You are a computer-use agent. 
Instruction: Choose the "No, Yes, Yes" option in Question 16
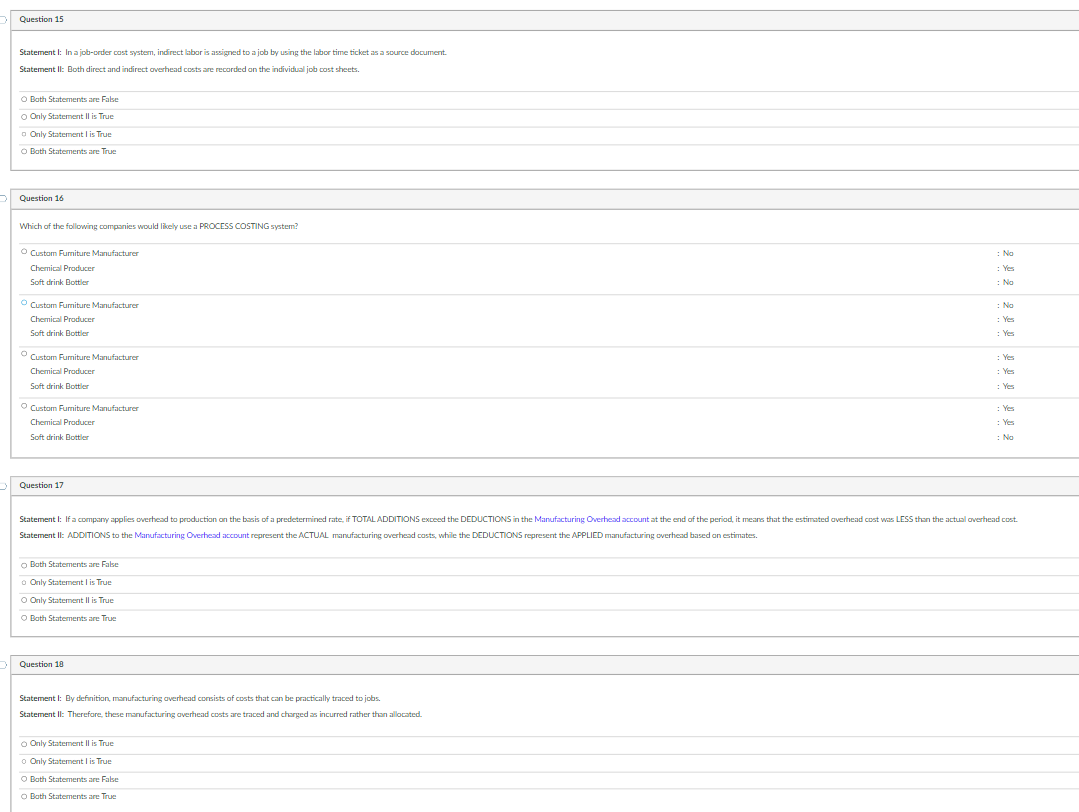click(x=23, y=304)
